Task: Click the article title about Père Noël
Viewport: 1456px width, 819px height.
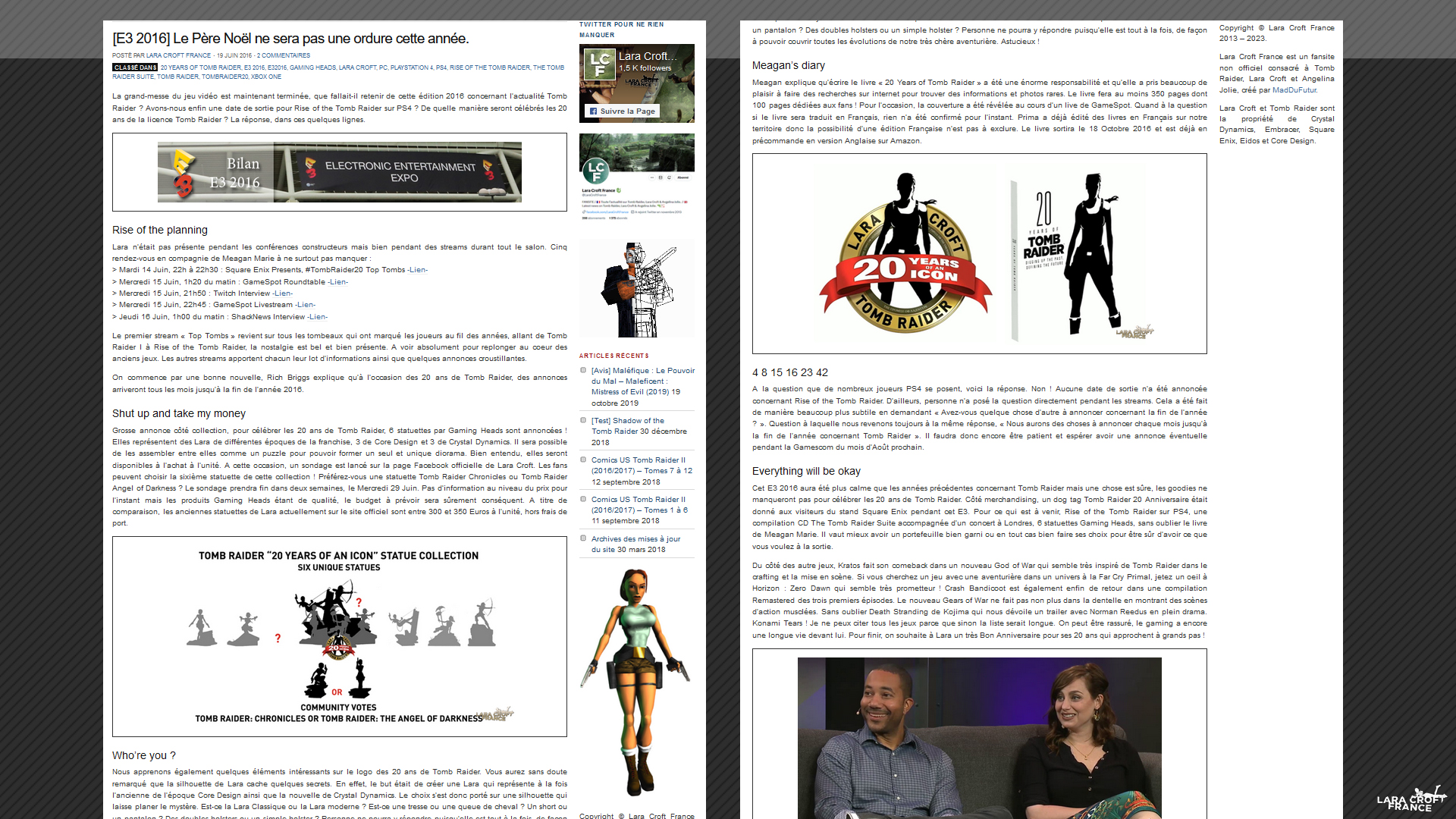Action: click(290, 39)
